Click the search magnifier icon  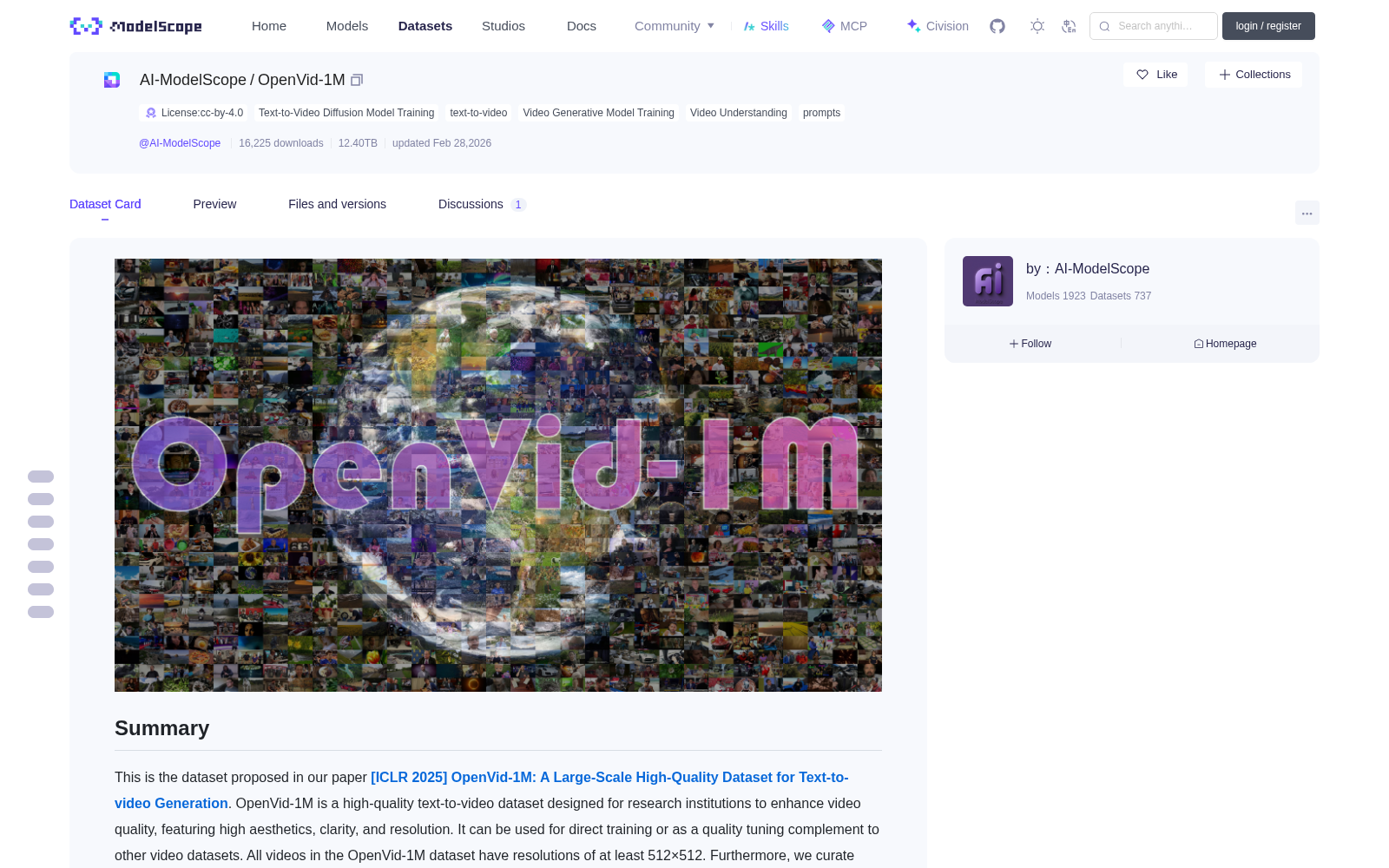(x=1105, y=26)
